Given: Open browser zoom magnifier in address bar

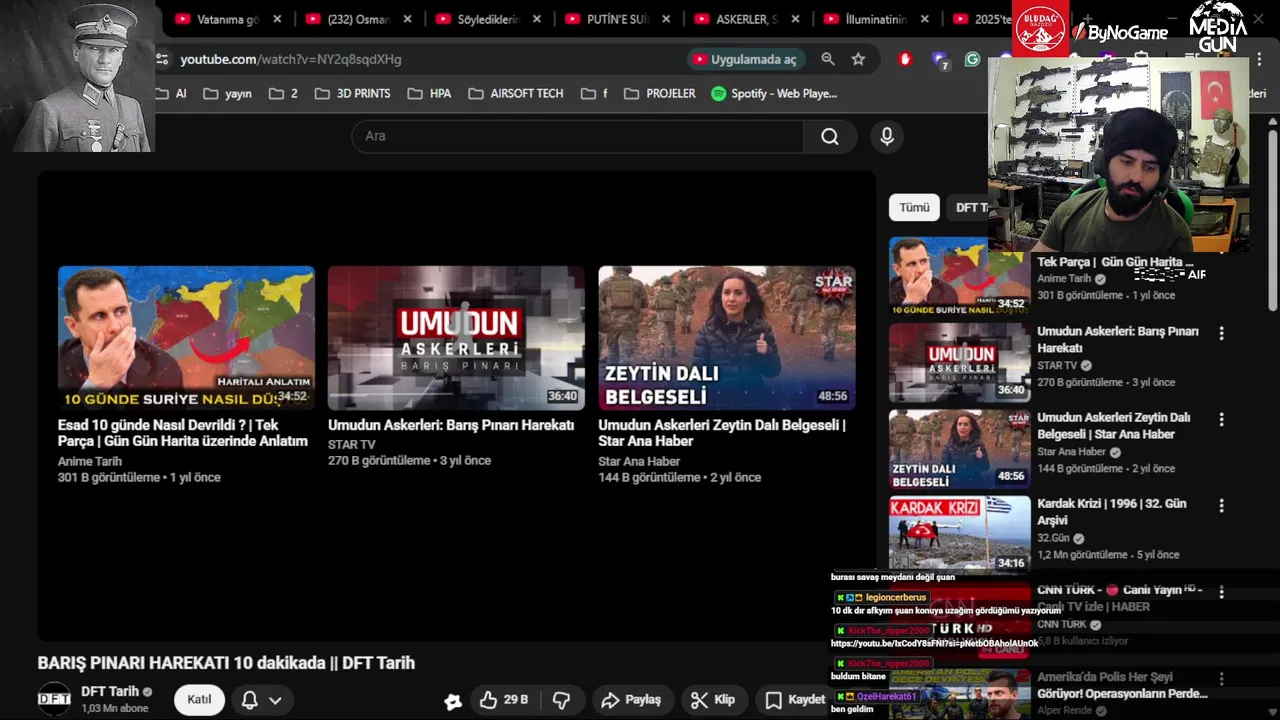Looking at the screenshot, I should coord(828,59).
